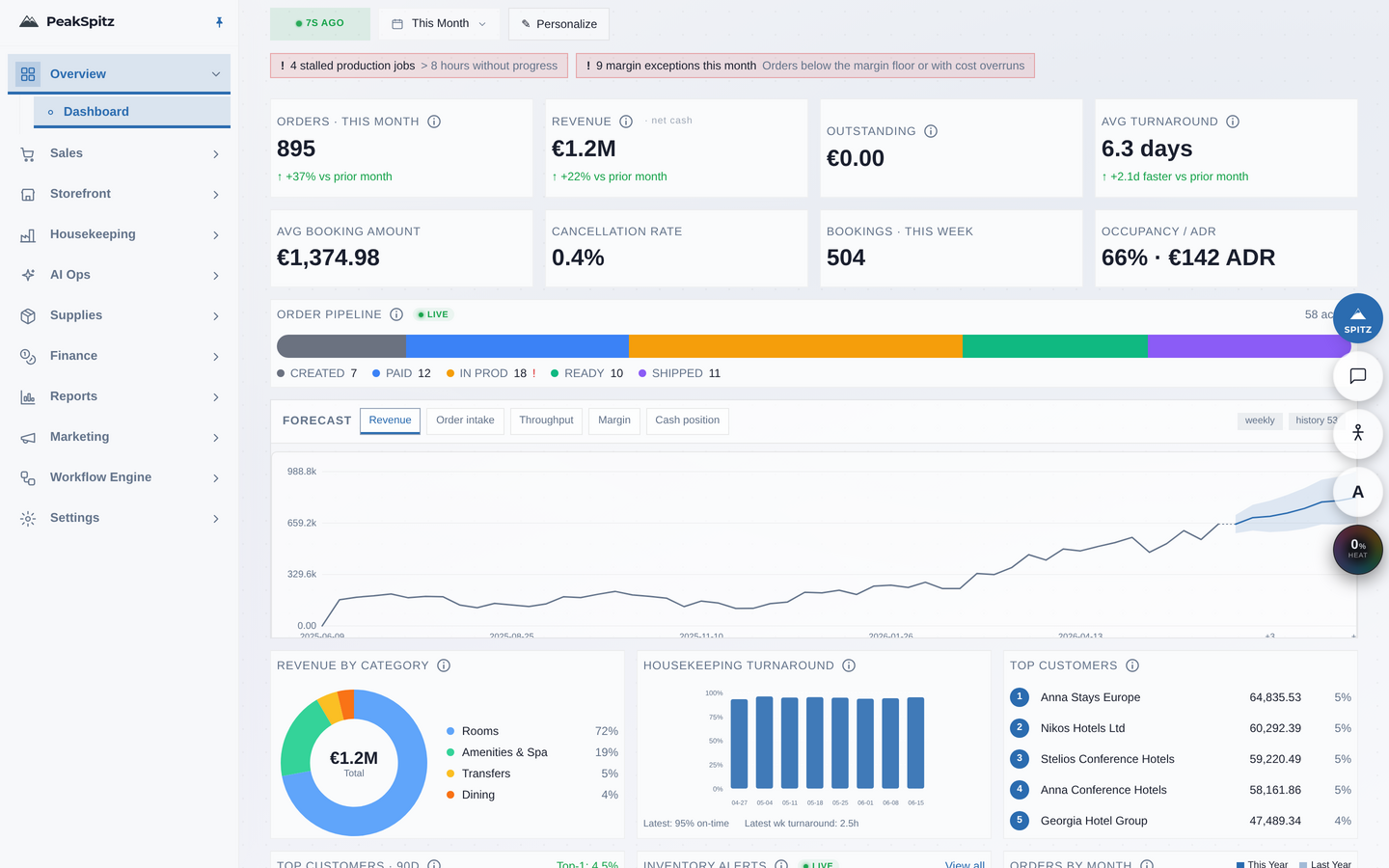Click the Sales cart icon
The width and height of the screenshot is (1389, 868).
[28, 154]
